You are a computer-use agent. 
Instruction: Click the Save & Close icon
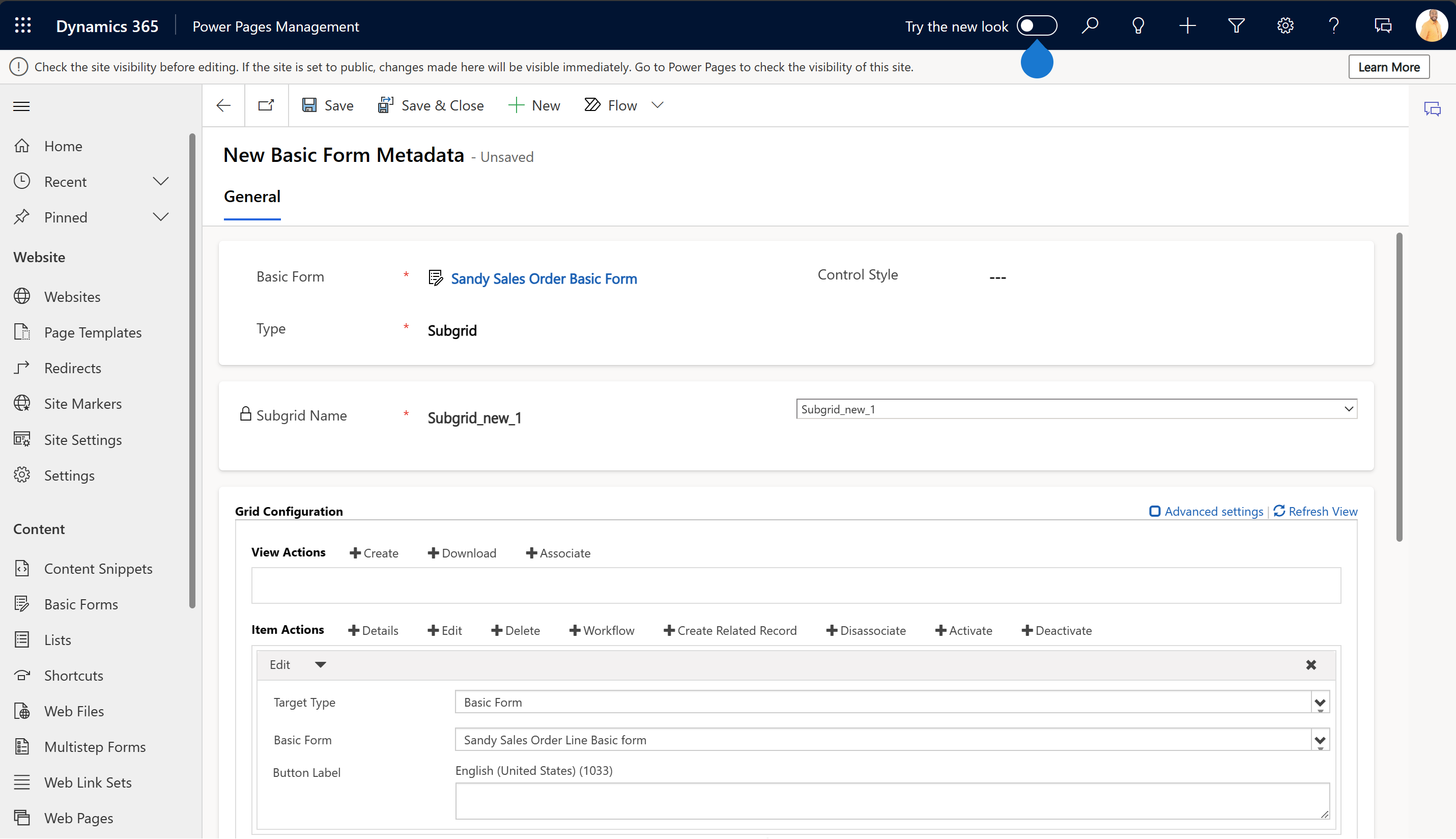coord(385,104)
